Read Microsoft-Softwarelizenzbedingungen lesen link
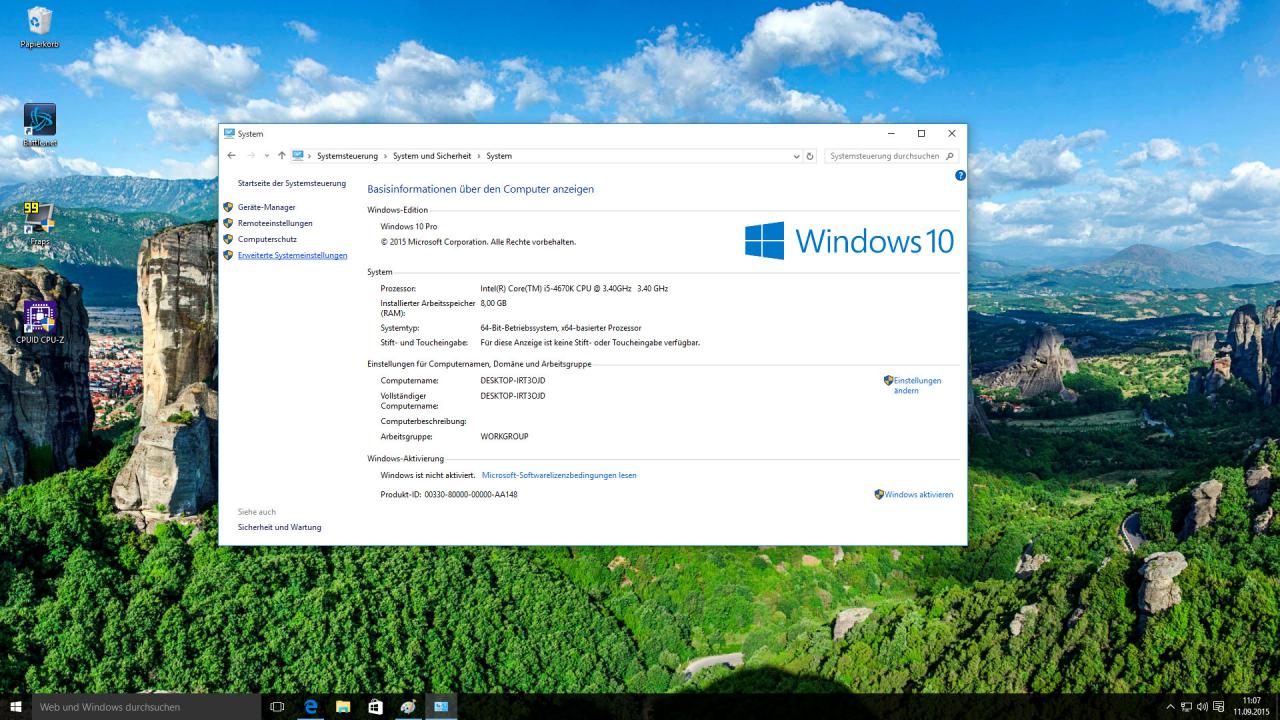1280x720 pixels. (x=559, y=475)
